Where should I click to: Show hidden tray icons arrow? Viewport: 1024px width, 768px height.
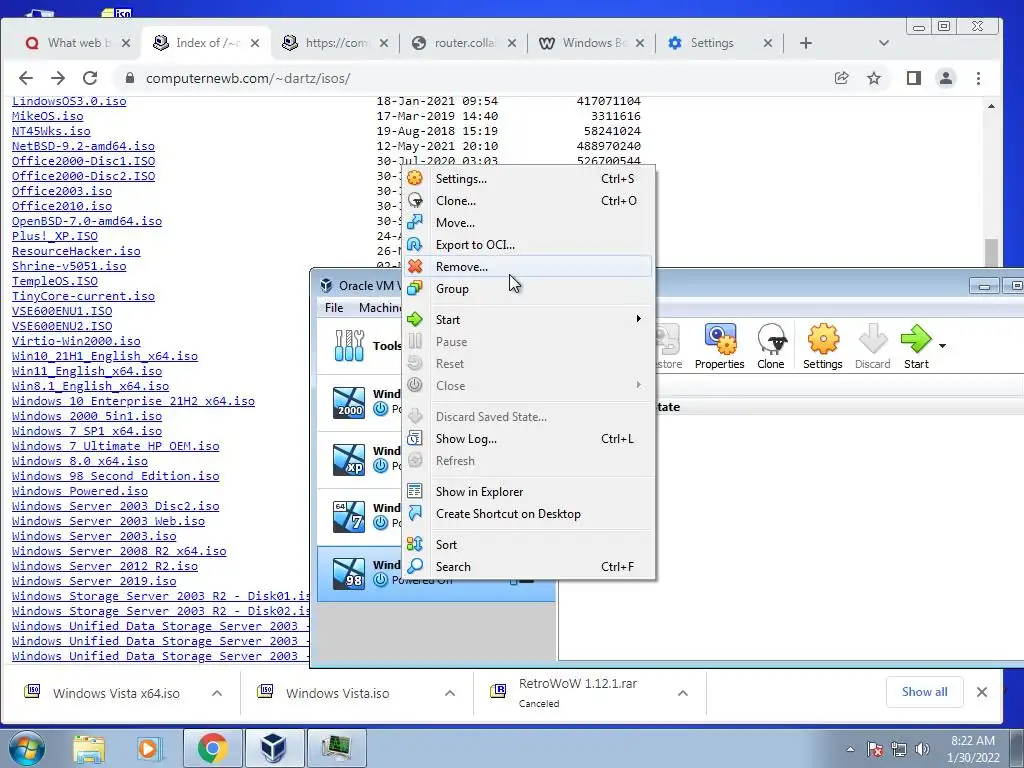pyautogui.click(x=850, y=749)
